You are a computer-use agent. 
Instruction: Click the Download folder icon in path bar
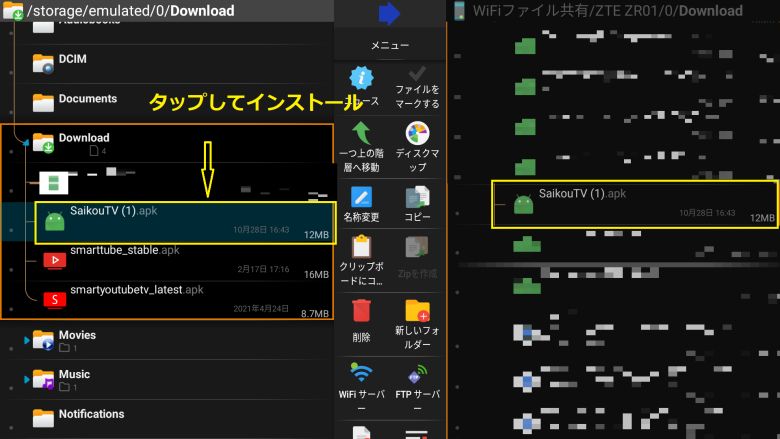[x=12, y=11]
